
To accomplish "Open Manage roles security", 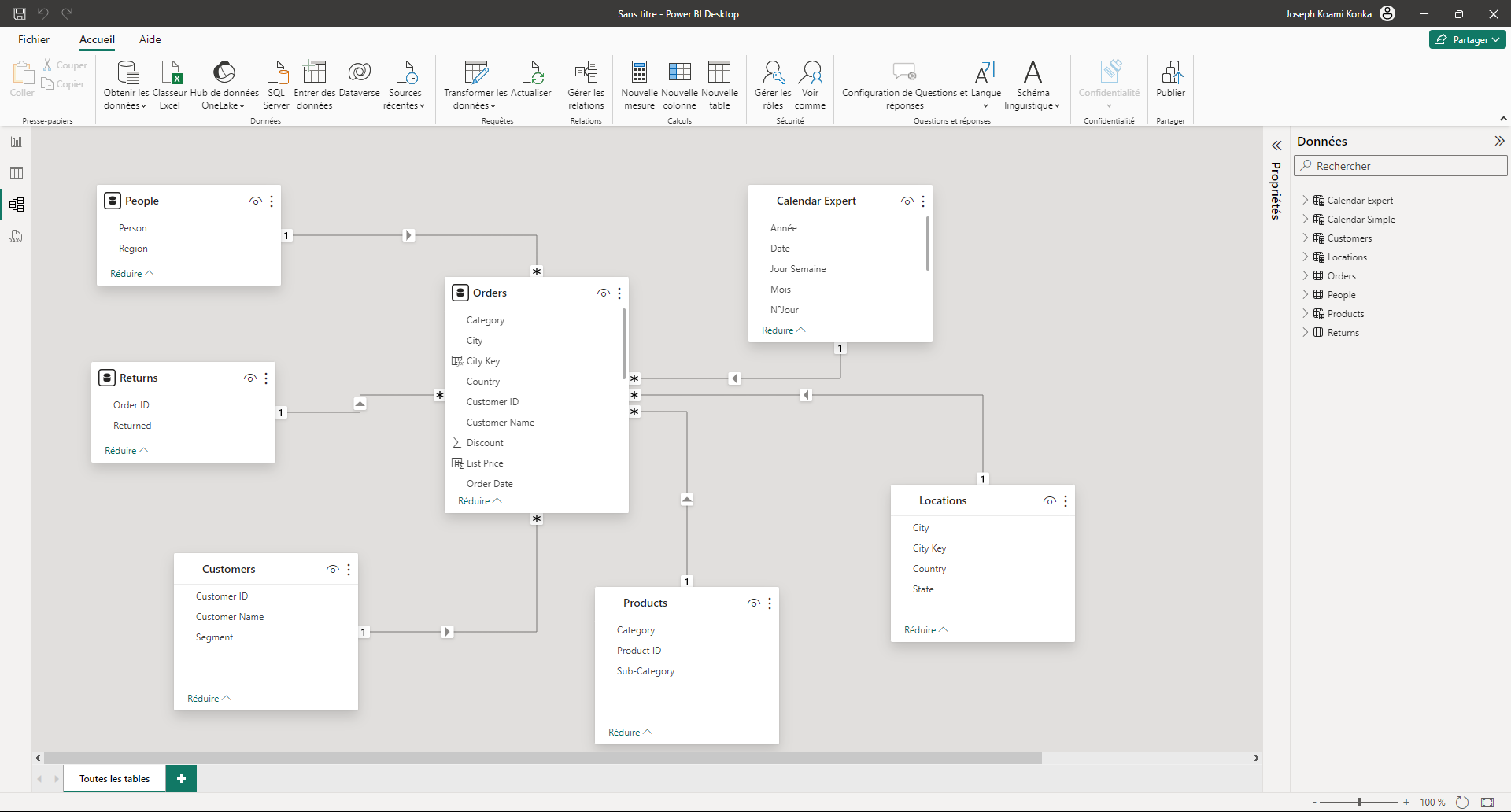I will 773,84.
